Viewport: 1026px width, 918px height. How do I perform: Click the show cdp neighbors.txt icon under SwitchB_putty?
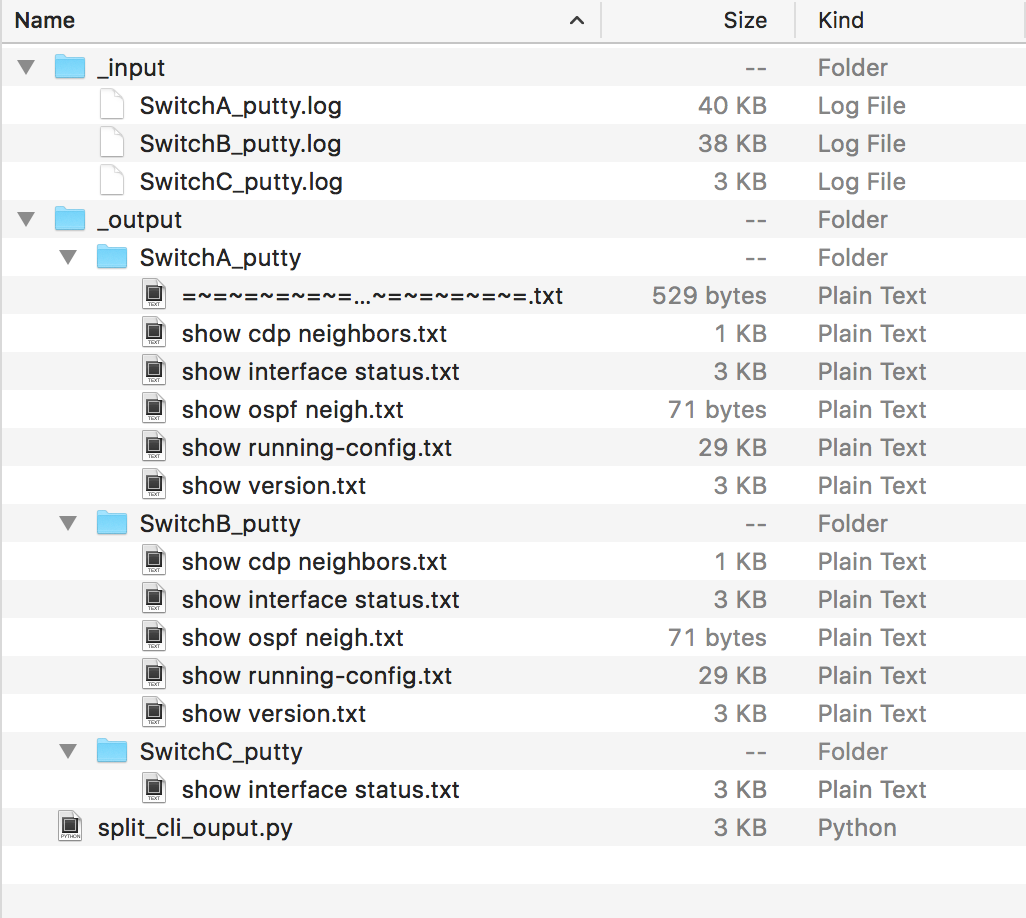click(x=154, y=561)
